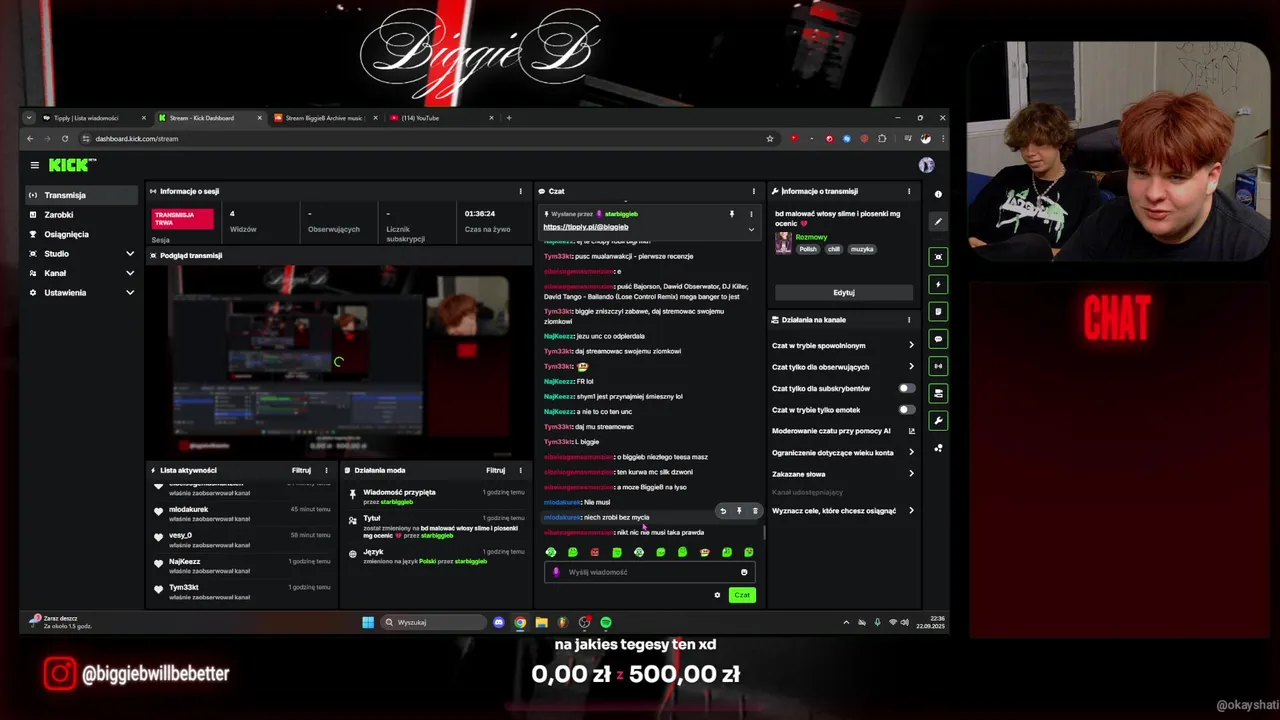The image size is (1280, 720).
Task: Open the emoji picker in chat input
Action: (x=744, y=572)
